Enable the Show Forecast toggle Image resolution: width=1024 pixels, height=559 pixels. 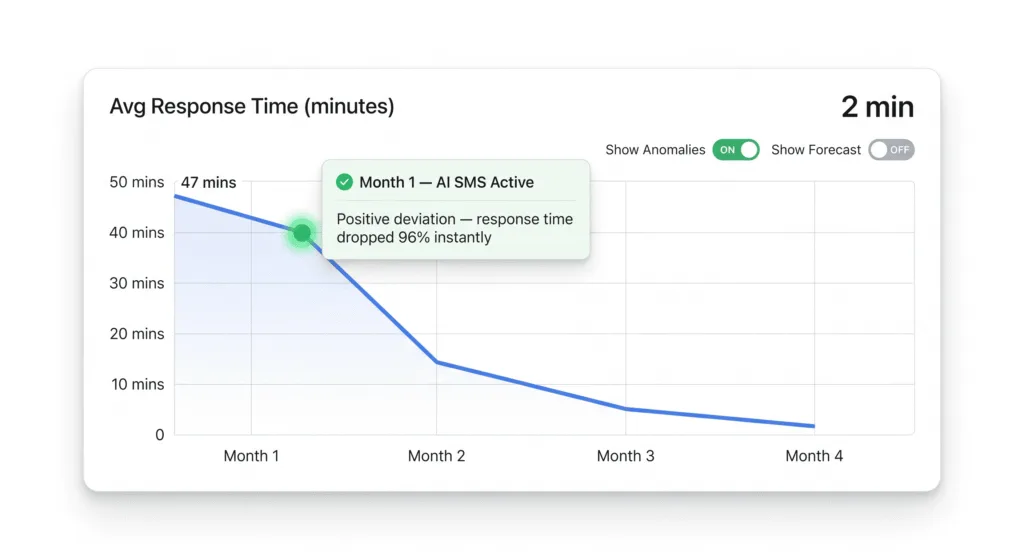tap(890, 150)
